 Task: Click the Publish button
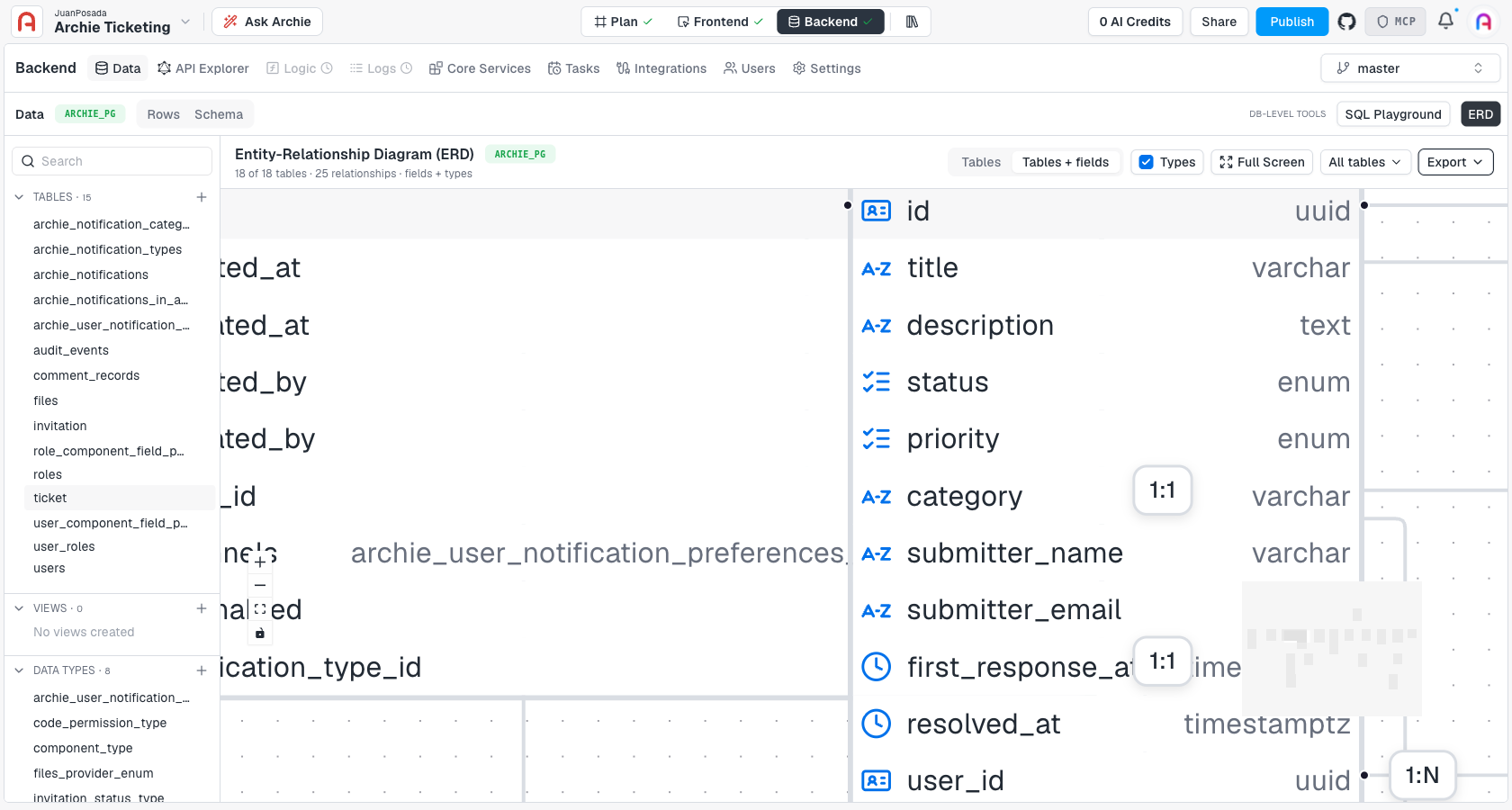tap(1291, 22)
